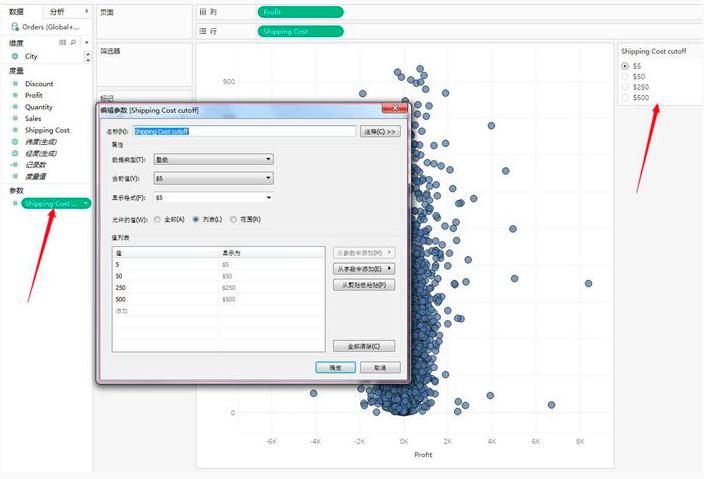
Task: Select $50 in Shipping Cost cutoff control
Action: point(625,76)
